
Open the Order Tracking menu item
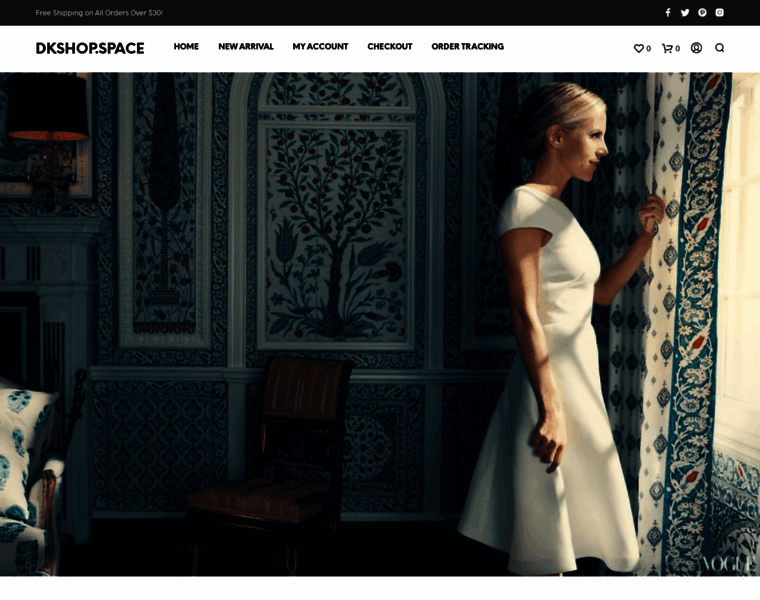tap(467, 47)
